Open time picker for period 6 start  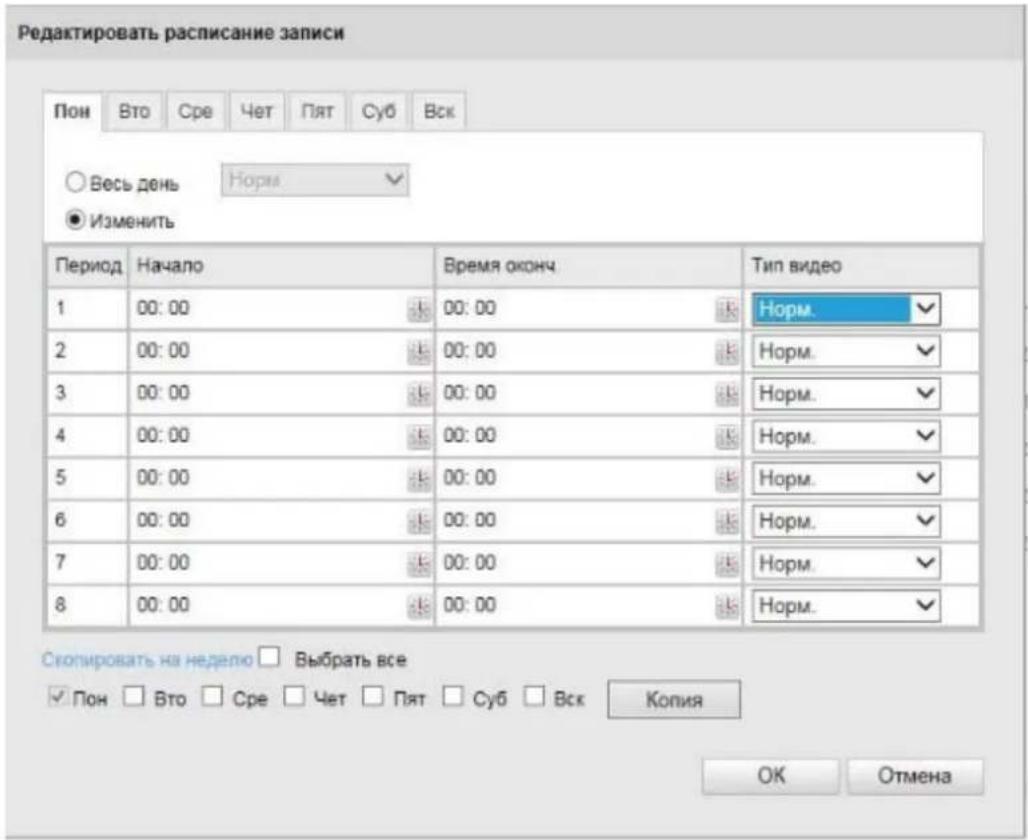(x=419, y=521)
